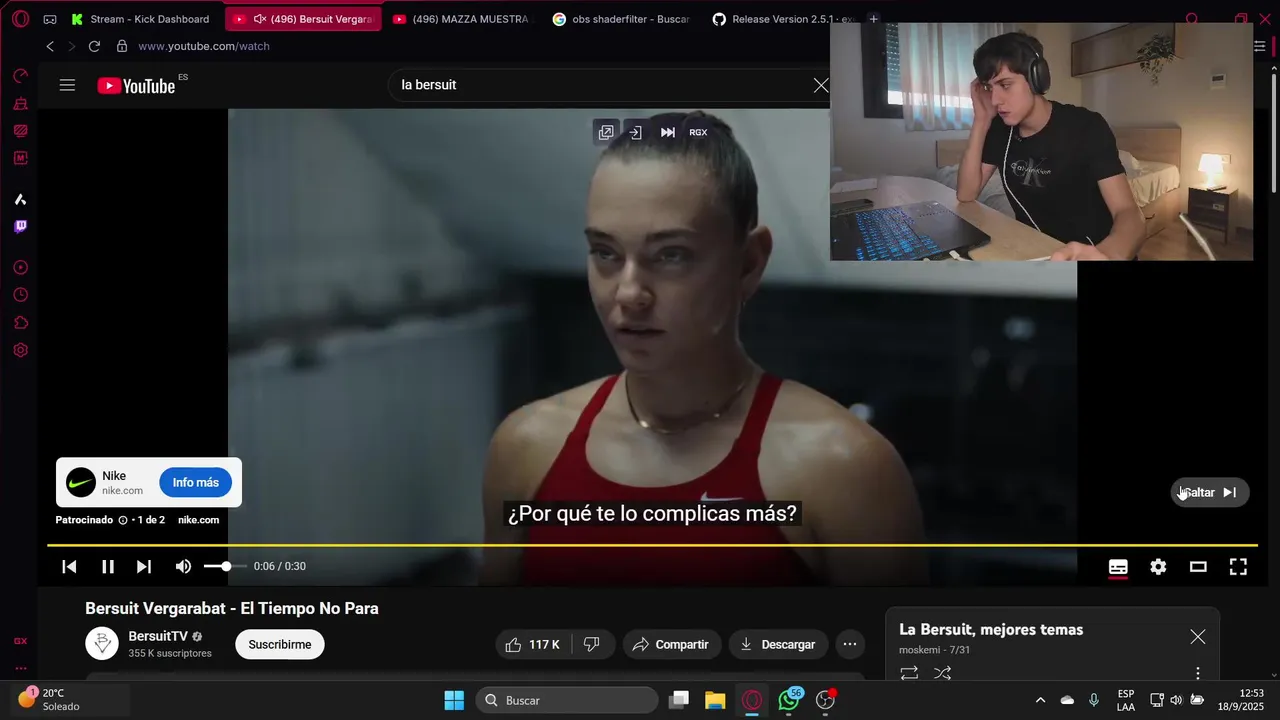Image resolution: width=1280 pixels, height=720 pixels.
Task: Open playlist three-dot options menu
Action: point(1198,673)
